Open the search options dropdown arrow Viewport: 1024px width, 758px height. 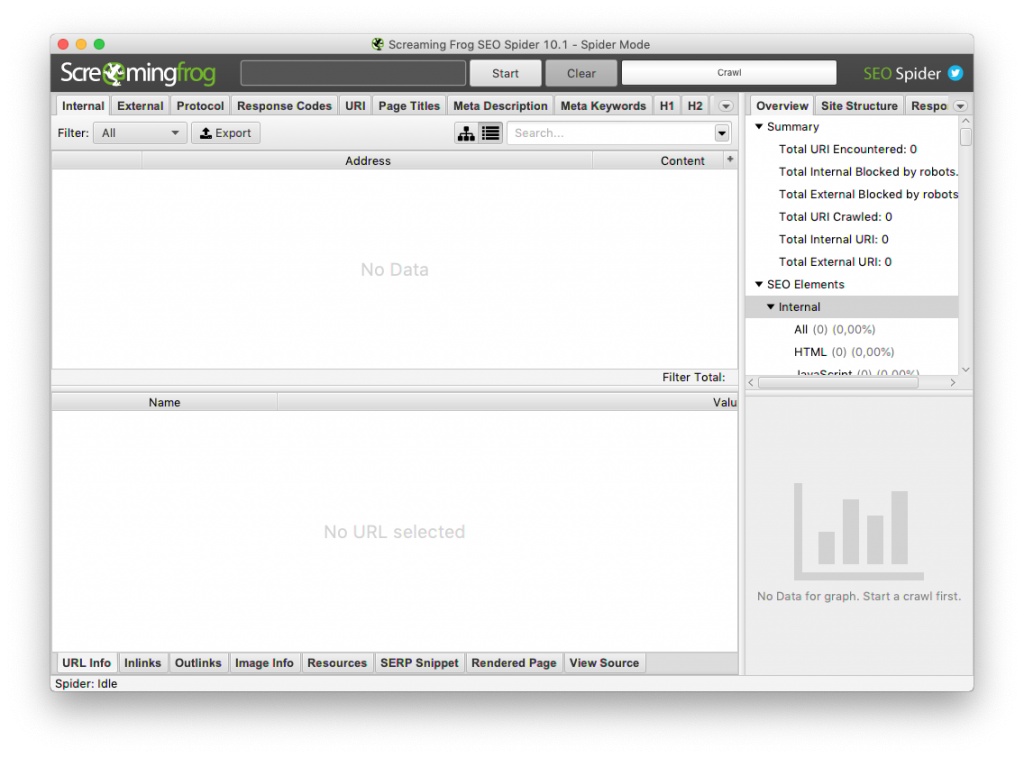[x=722, y=133]
